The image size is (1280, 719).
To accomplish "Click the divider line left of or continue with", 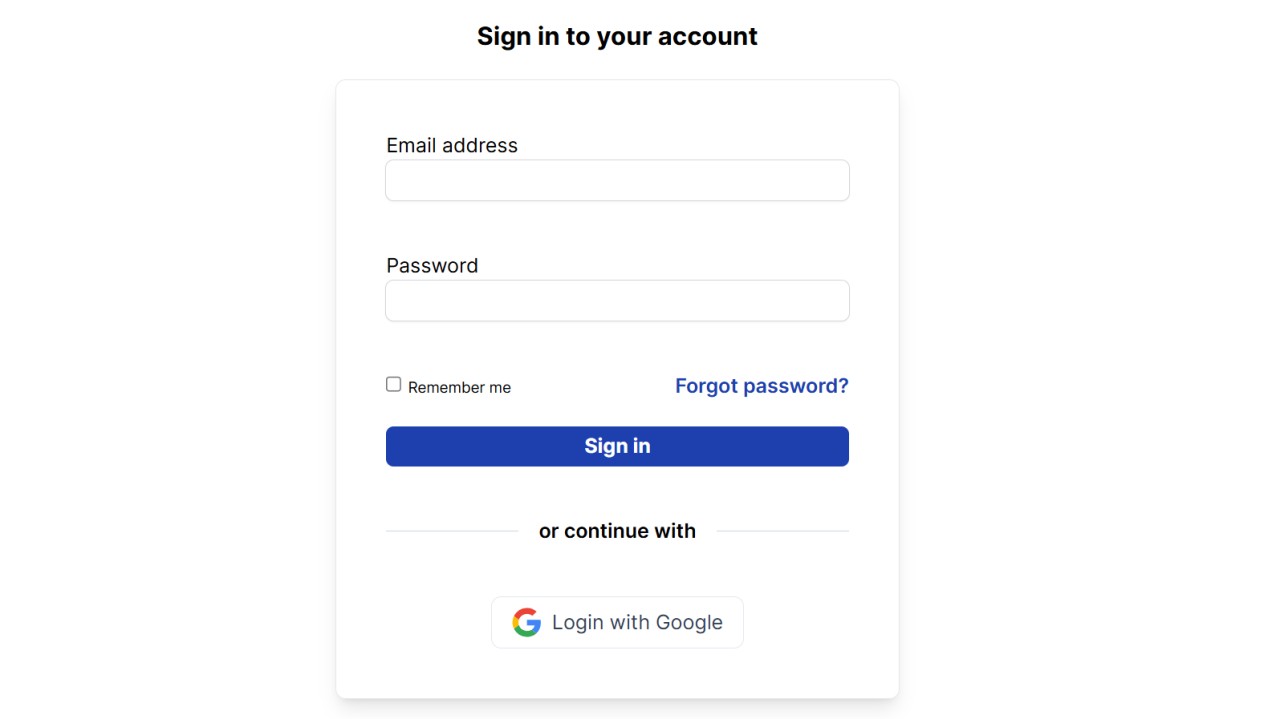I will pos(452,531).
